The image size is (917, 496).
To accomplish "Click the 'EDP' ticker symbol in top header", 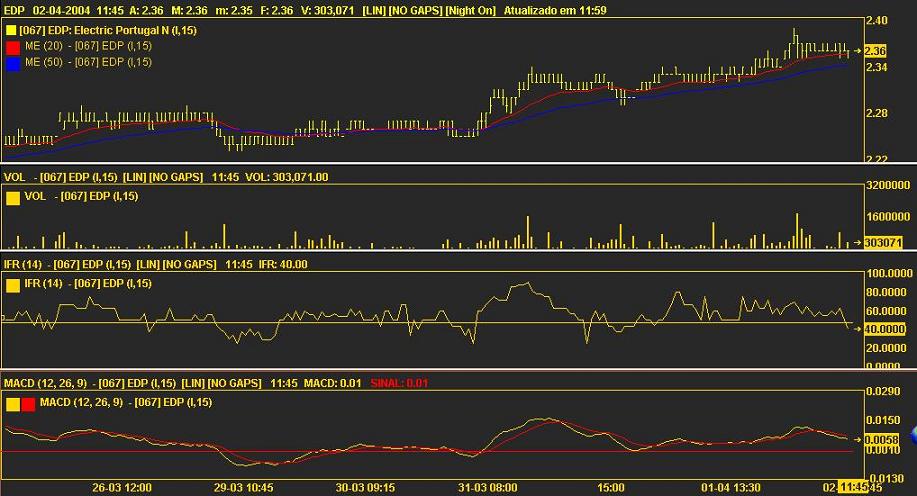I will point(15,11).
